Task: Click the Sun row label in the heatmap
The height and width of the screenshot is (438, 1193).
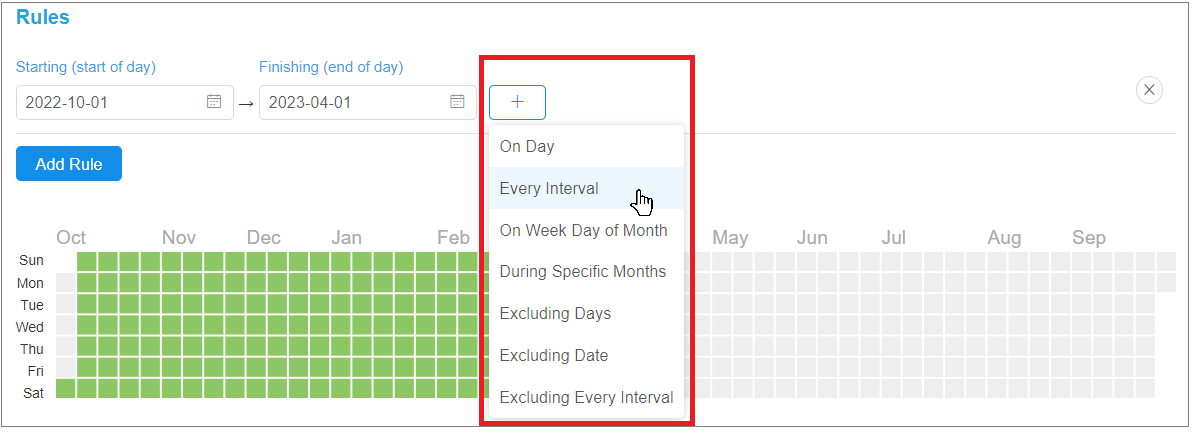Action: tap(31, 261)
